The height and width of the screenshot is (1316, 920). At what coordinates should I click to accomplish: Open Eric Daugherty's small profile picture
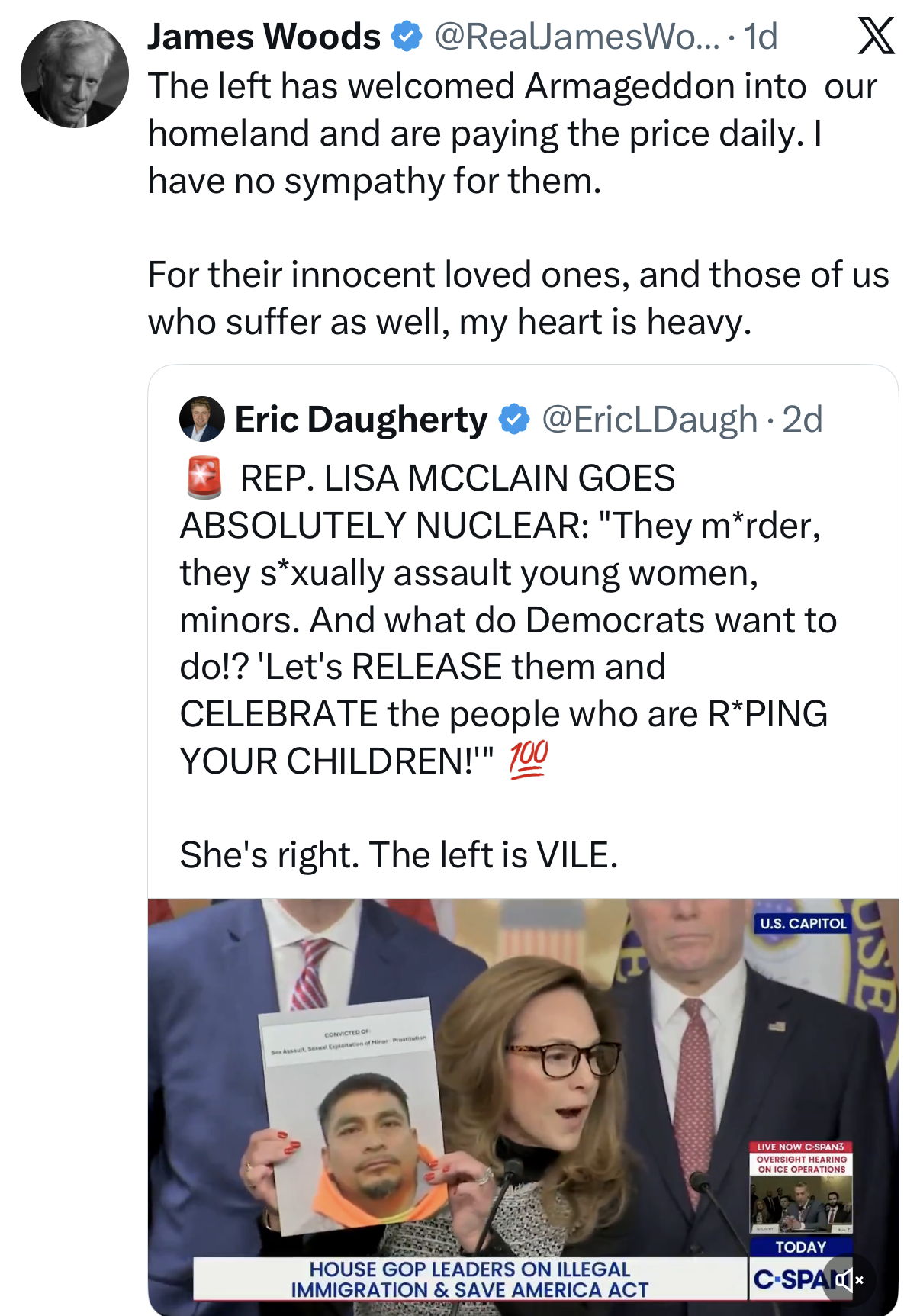coord(201,419)
